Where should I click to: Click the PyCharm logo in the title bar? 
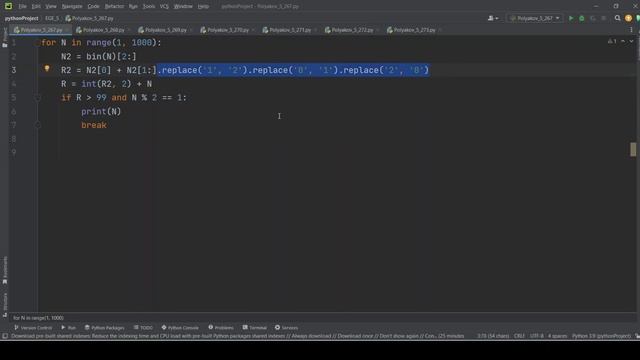8,6
